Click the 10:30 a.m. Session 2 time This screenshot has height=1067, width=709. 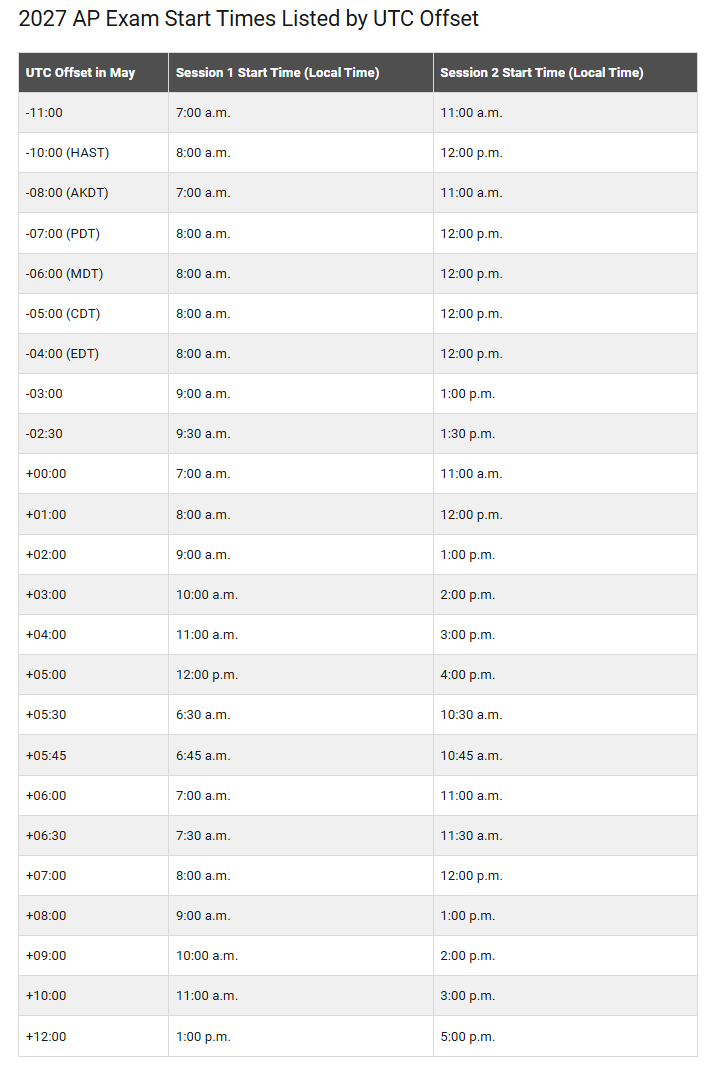tap(472, 715)
